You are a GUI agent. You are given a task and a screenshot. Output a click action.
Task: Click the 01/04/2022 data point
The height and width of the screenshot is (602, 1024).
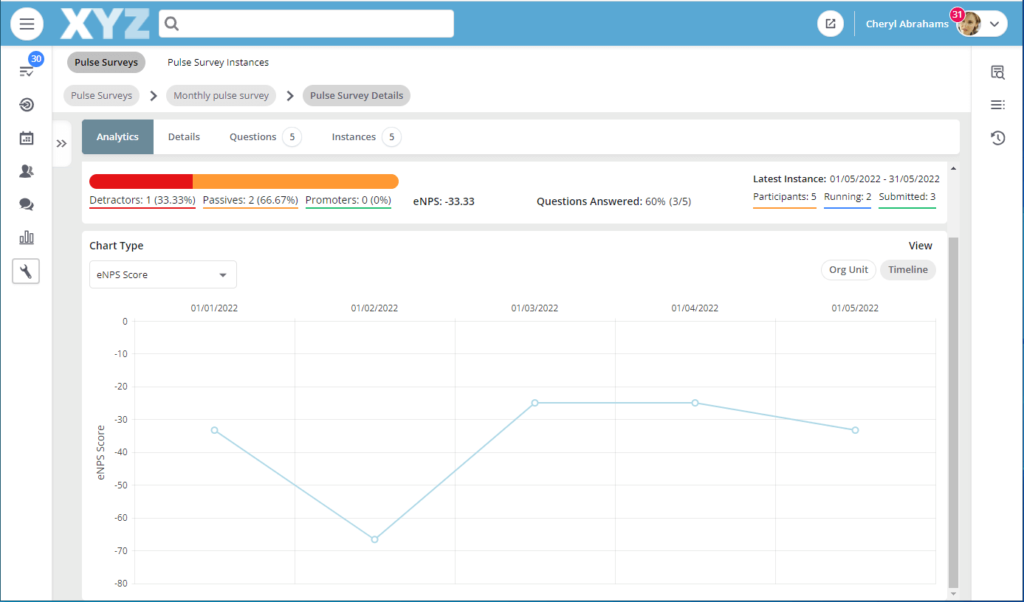(695, 403)
